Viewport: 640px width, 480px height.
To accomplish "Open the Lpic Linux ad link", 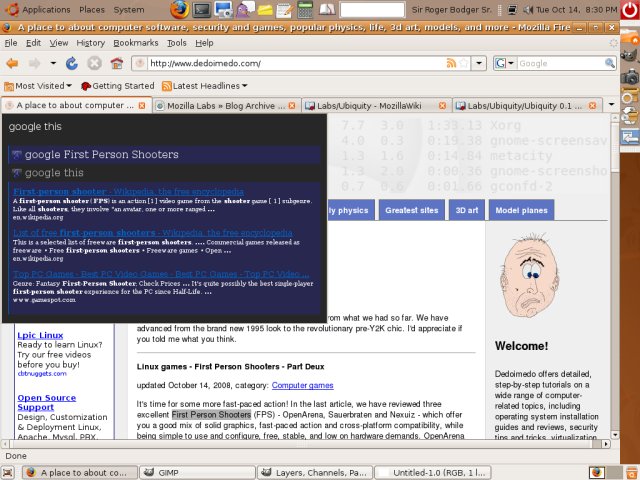I will click(x=40, y=335).
